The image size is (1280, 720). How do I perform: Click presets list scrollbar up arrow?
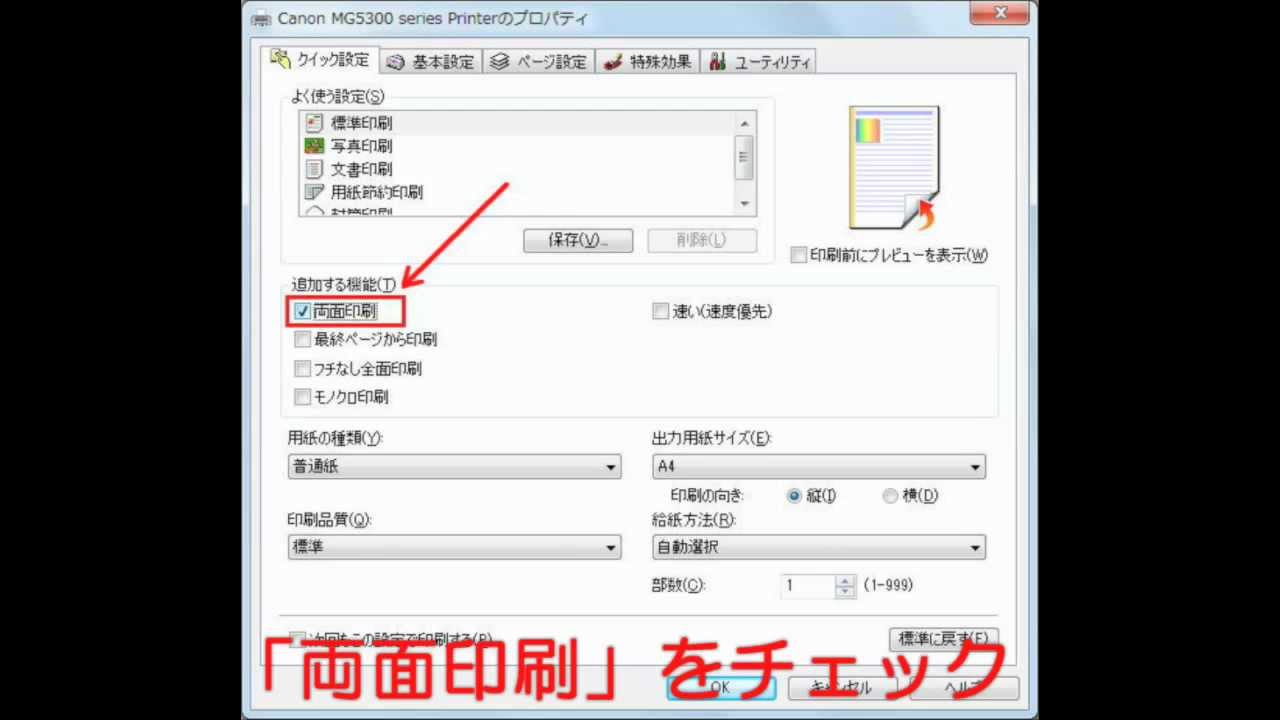744,123
